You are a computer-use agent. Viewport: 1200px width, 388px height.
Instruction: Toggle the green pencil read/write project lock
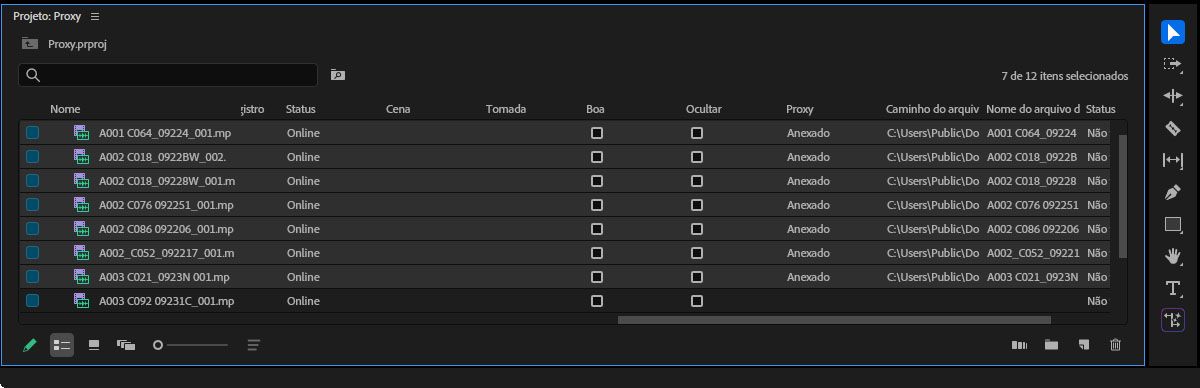click(30, 345)
